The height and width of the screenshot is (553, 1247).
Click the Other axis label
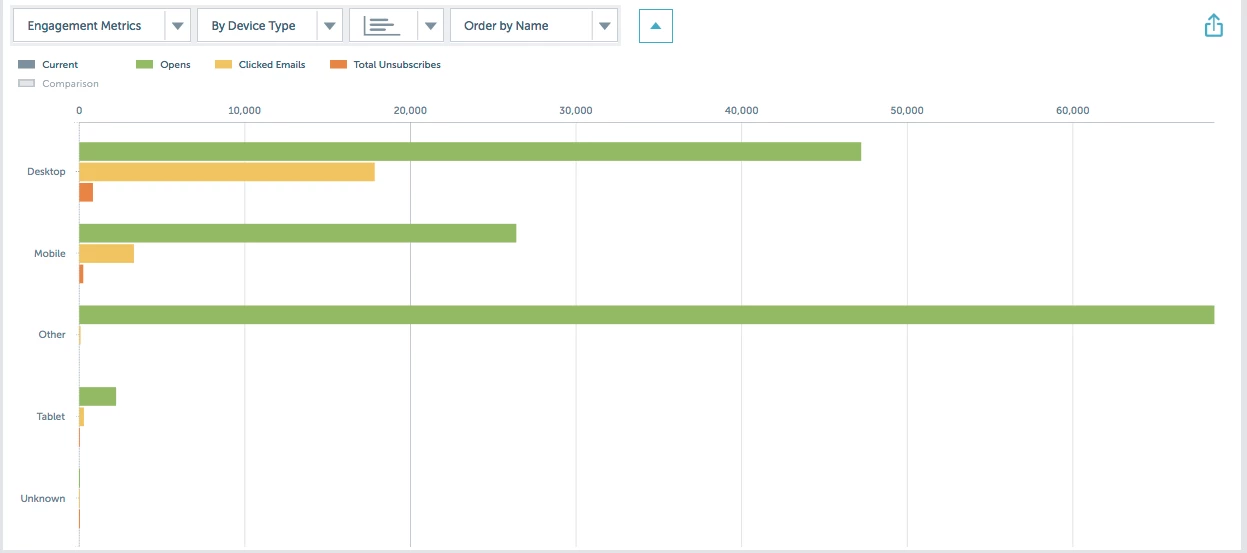tap(52, 335)
